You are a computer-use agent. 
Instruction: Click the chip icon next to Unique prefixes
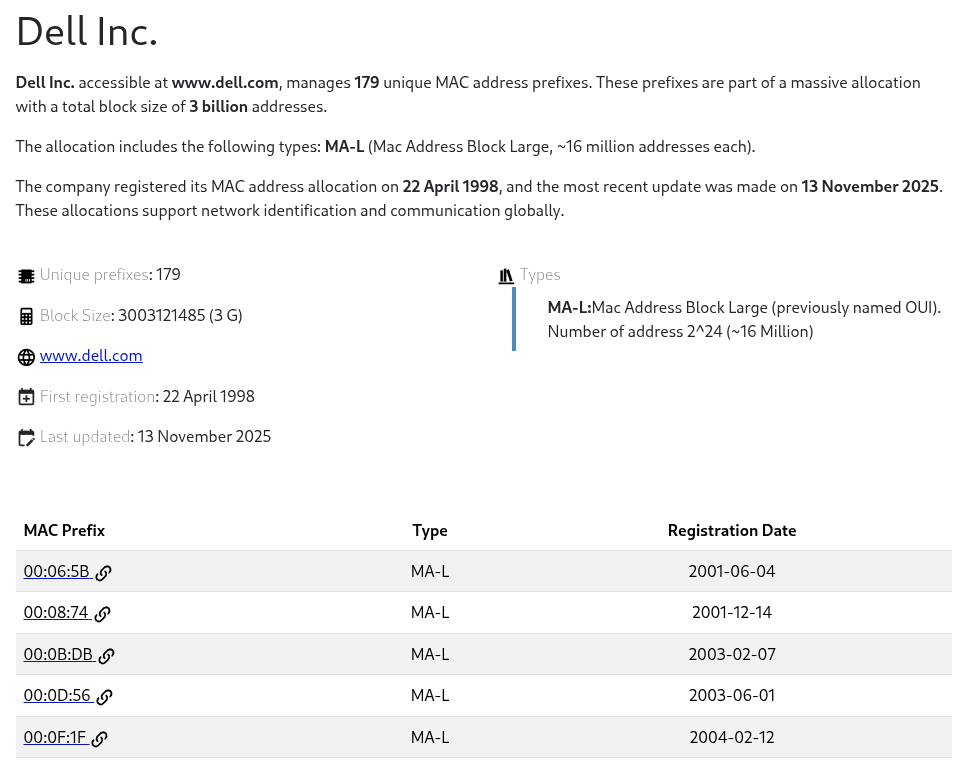[x=26, y=276]
